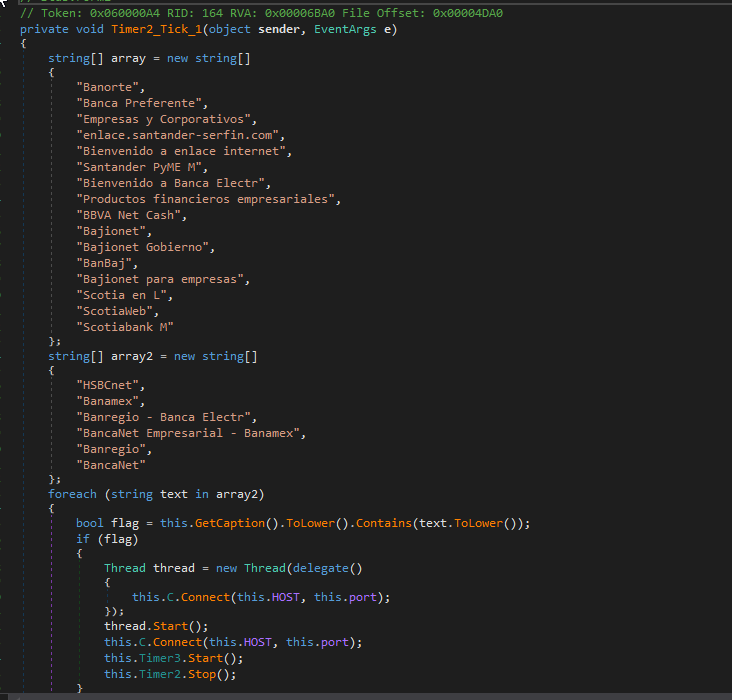Click the "BBVA Net Cash" string
The width and height of the screenshot is (732, 700).
pyautogui.click(x=128, y=215)
